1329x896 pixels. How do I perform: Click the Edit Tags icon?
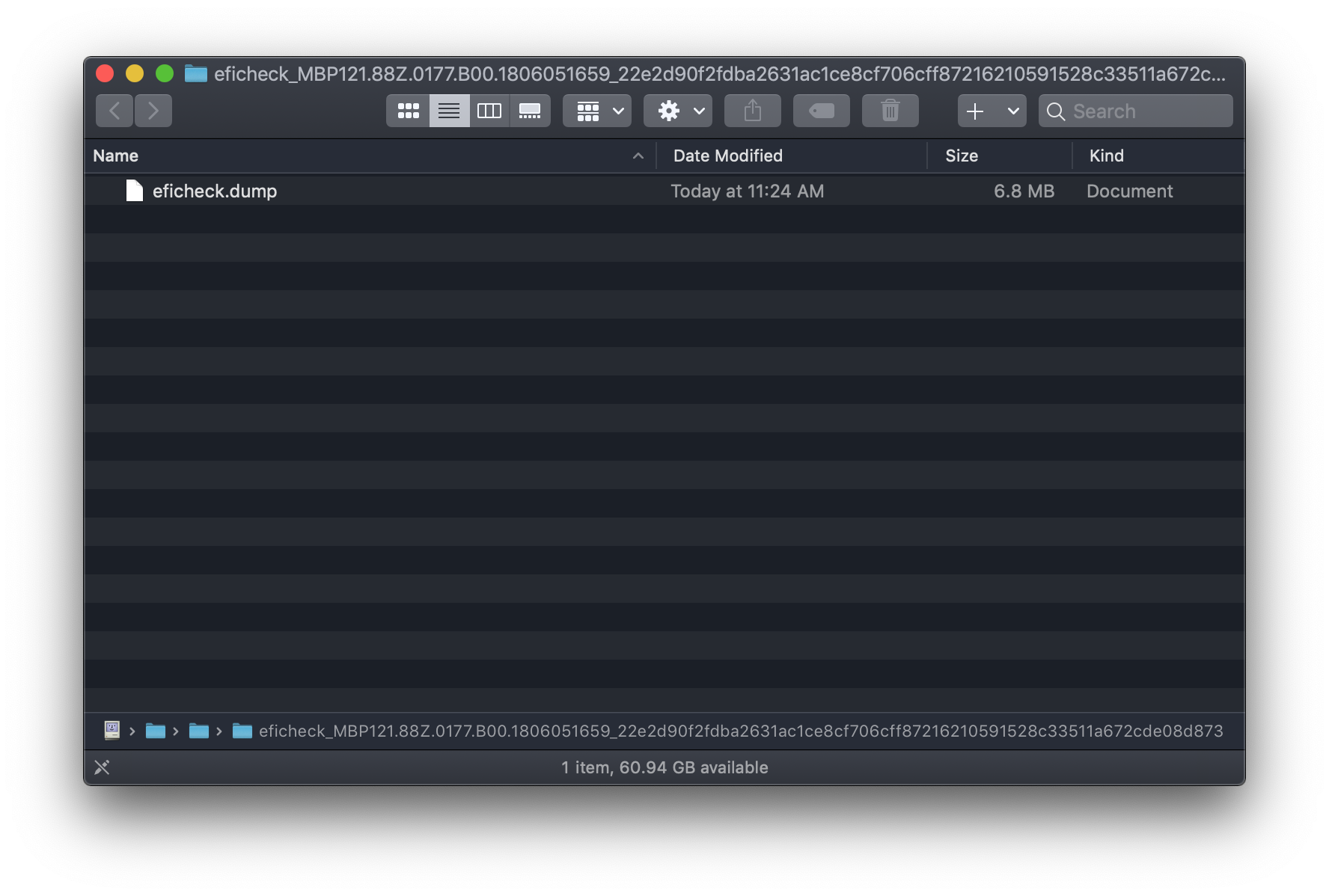pos(822,111)
